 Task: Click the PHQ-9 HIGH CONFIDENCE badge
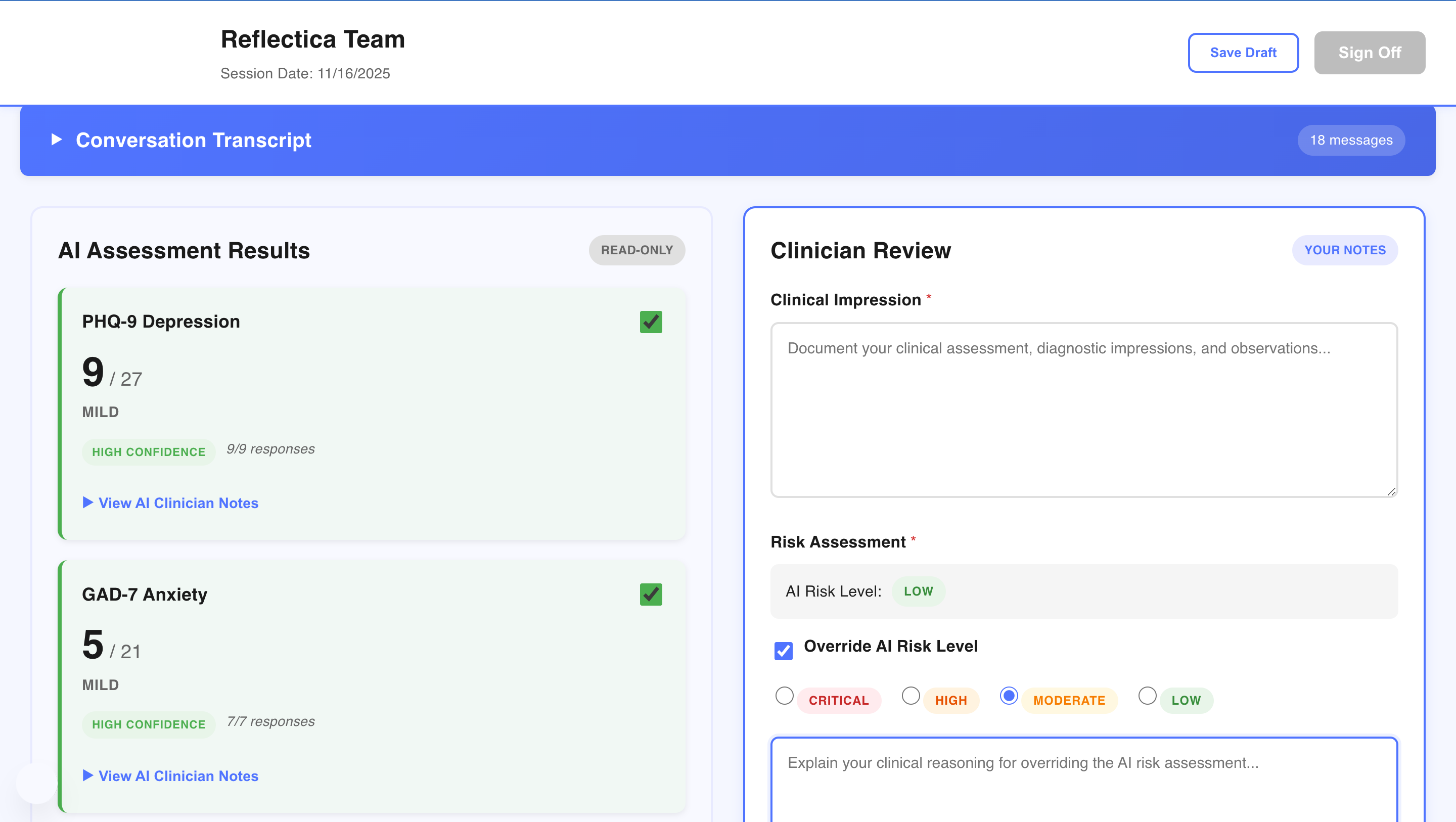149,452
